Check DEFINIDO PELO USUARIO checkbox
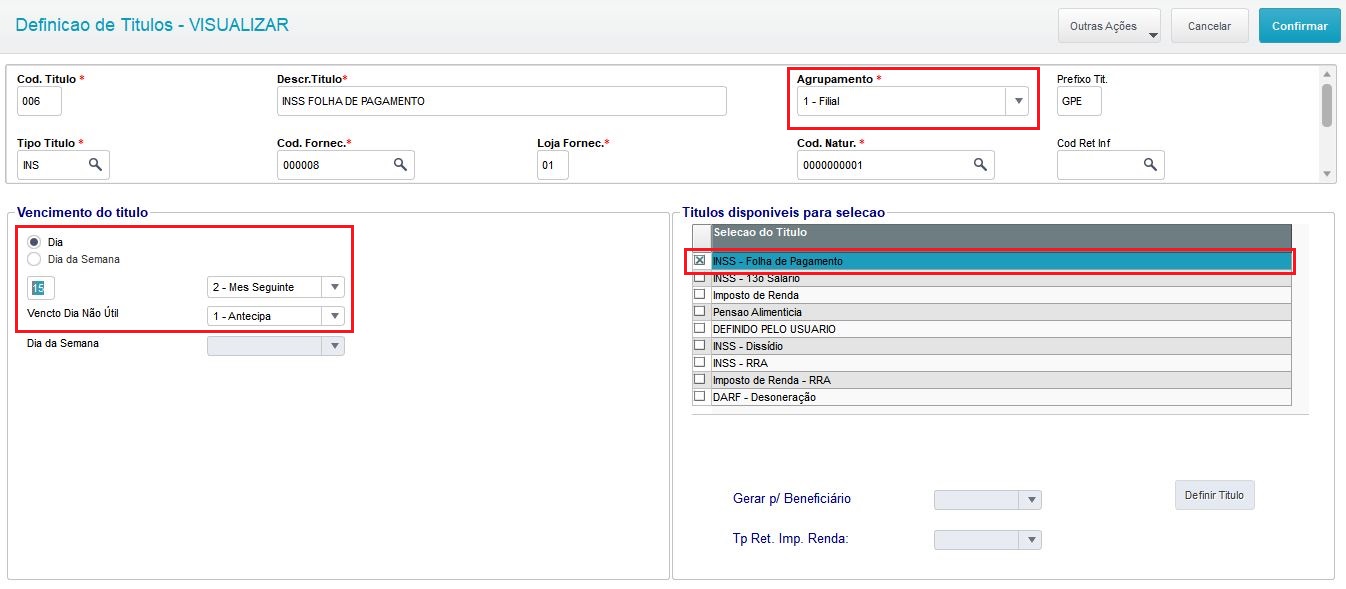The width and height of the screenshot is (1346, 589). (x=700, y=329)
